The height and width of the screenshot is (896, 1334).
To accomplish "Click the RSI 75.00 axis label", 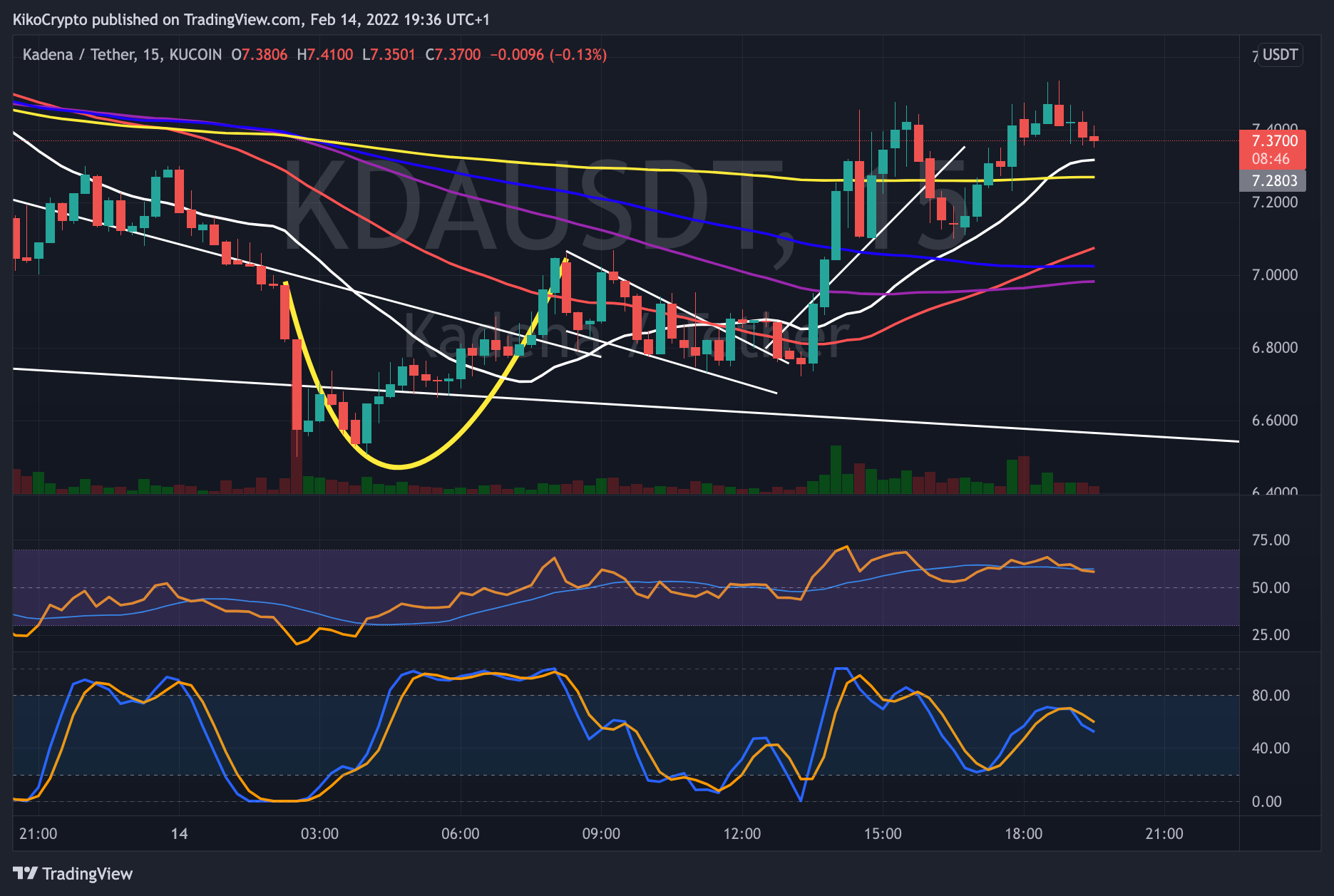I will click(x=1271, y=540).
